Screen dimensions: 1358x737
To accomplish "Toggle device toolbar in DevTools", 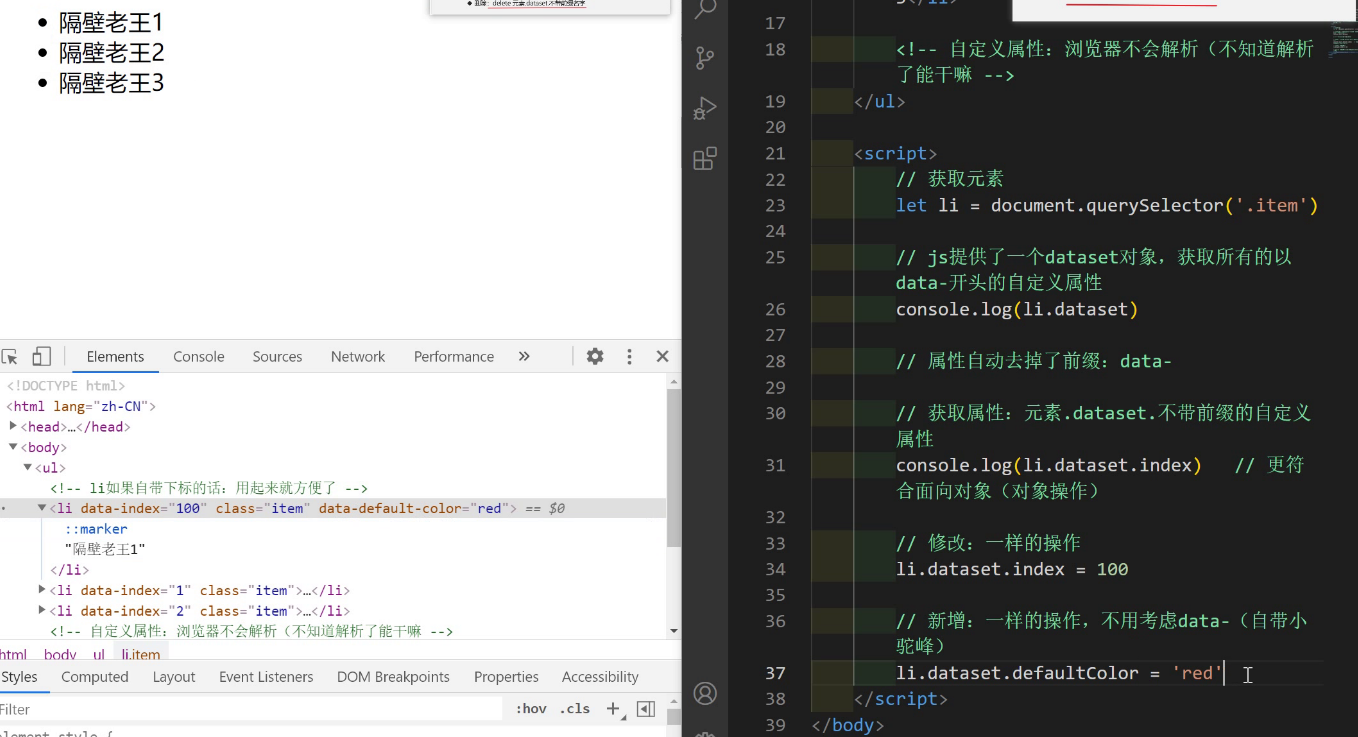I will [x=41, y=357].
